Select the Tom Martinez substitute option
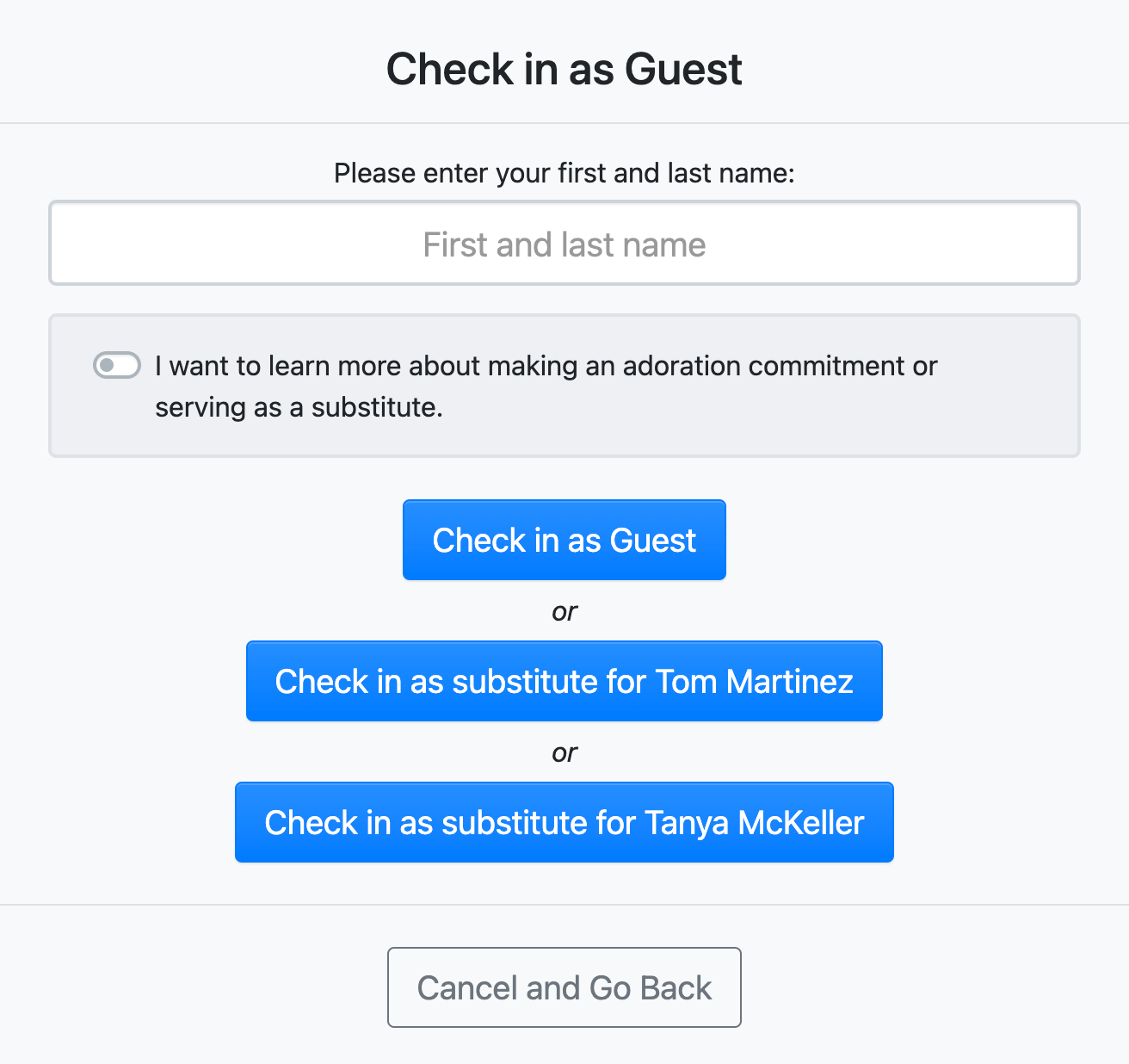The width and height of the screenshot is (1129, 1064). (564, 681)
